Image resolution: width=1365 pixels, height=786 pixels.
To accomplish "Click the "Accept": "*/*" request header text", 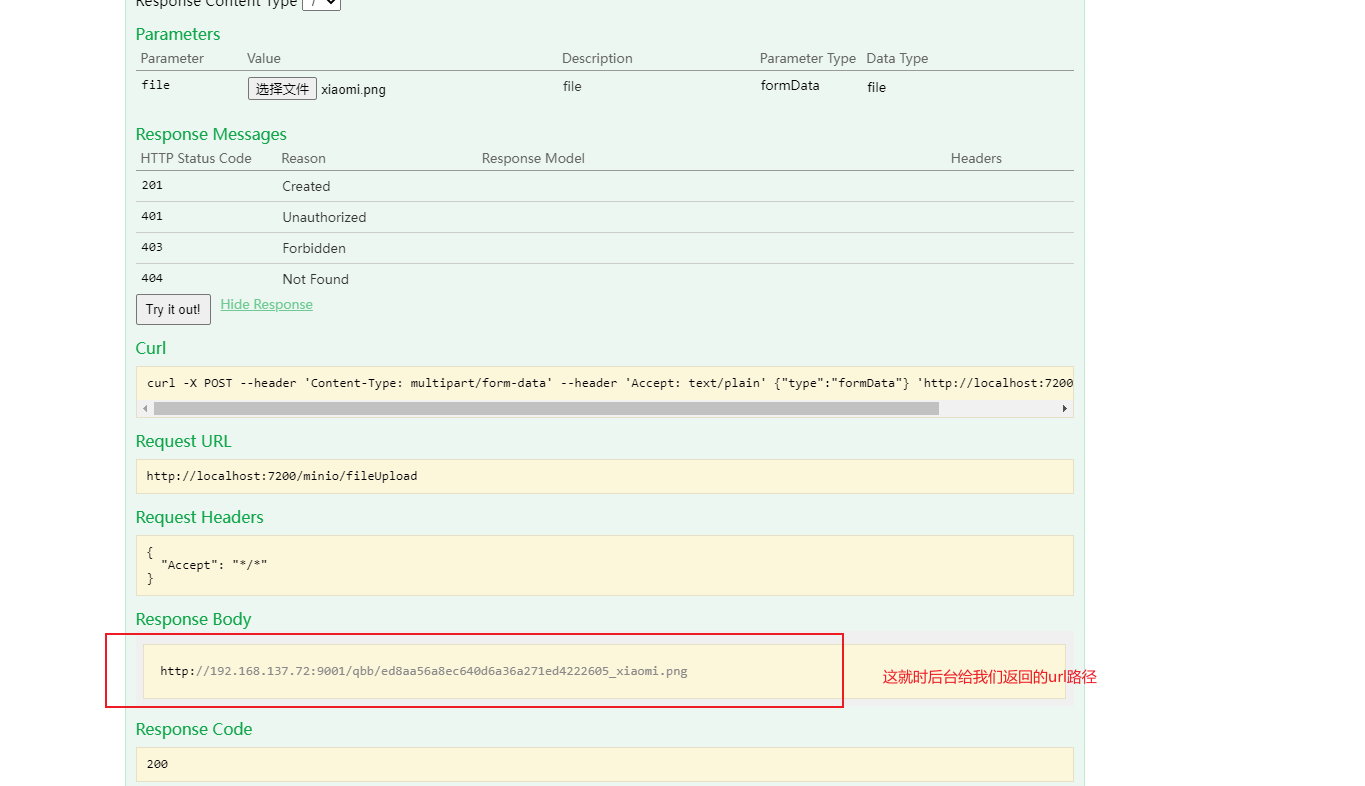I will click(x=214, y=565).
